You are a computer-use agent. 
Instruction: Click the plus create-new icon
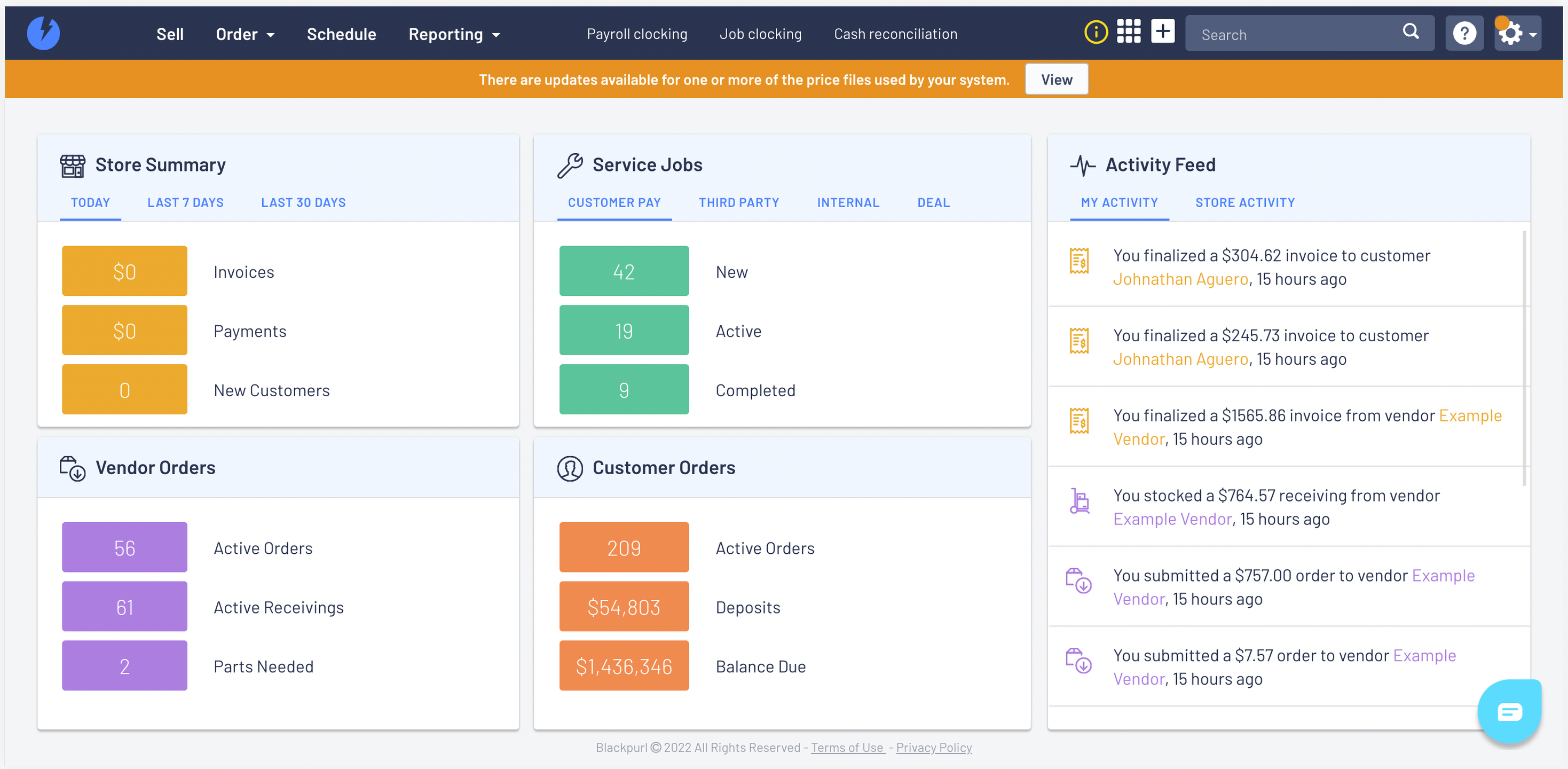click(1162, 32)
